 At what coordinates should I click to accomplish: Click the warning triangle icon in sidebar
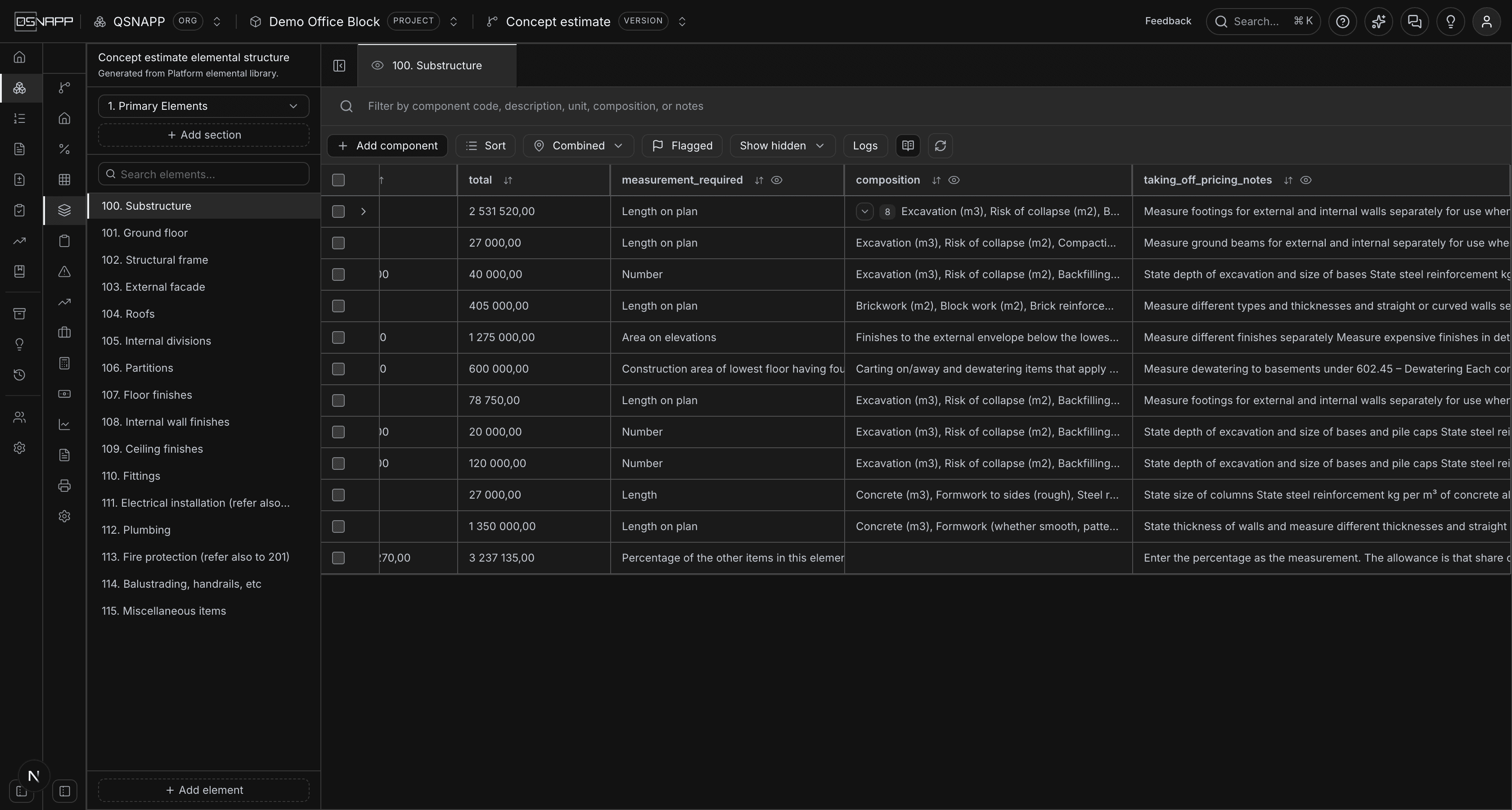pos(64,271)
